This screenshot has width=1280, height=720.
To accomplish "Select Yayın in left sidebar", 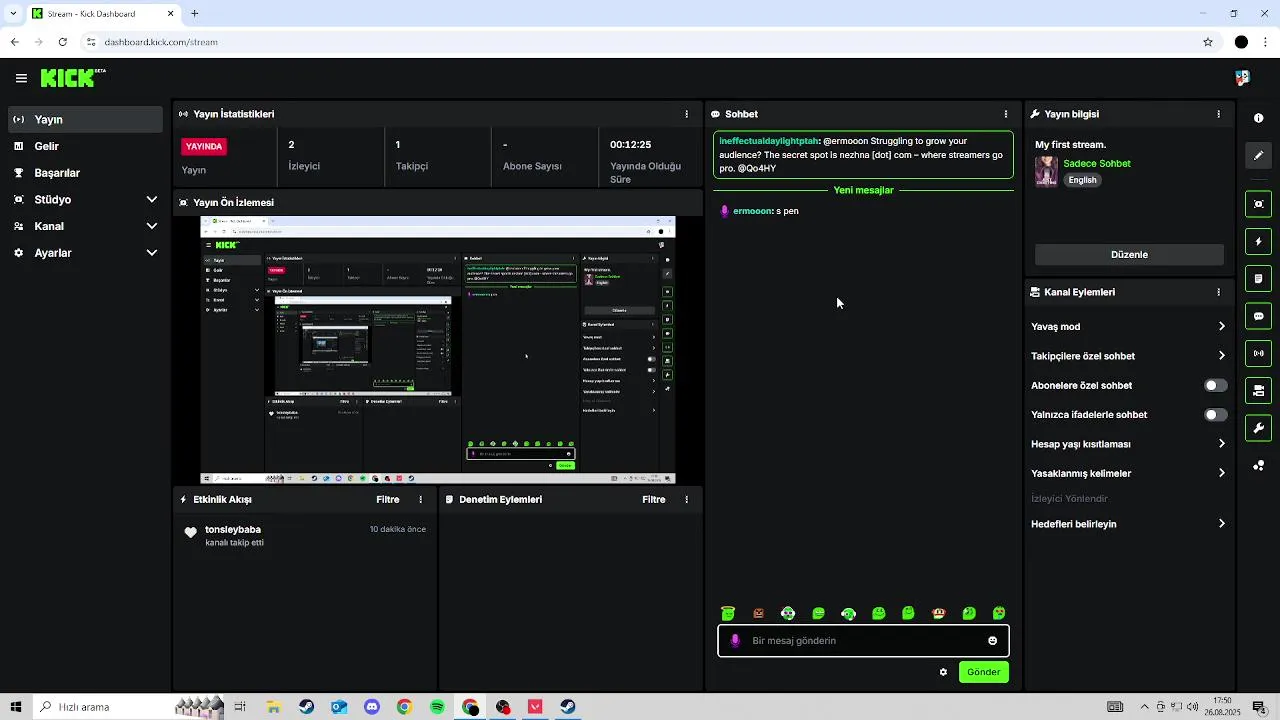I will 85,119.
